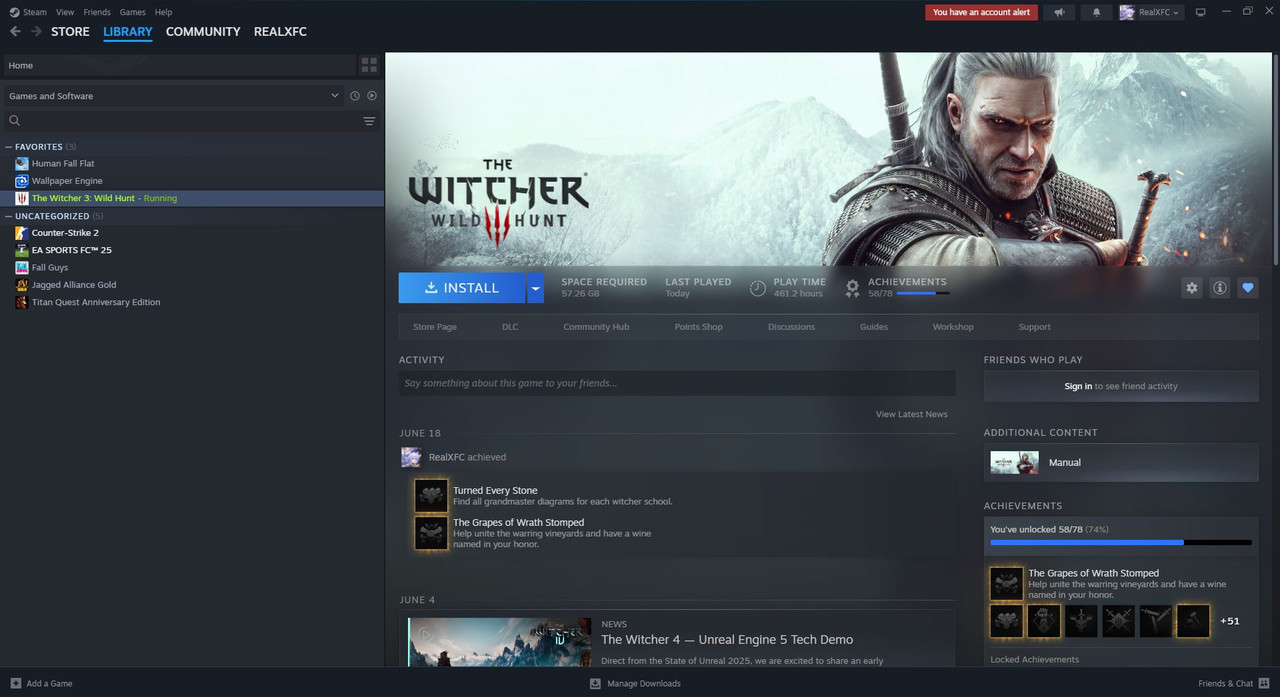1280x697 pixels.
Task: Open advanced filters icon in search bar
Action: click(369, 121)
